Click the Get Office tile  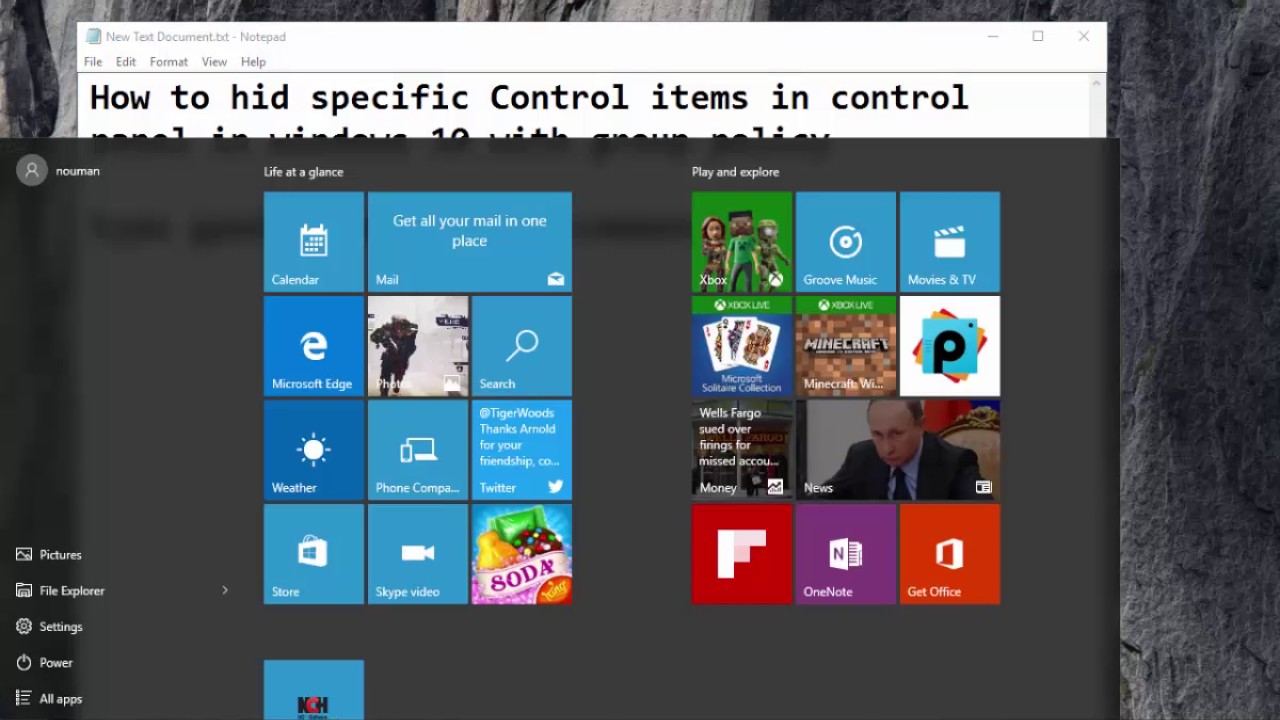[950, 554]
